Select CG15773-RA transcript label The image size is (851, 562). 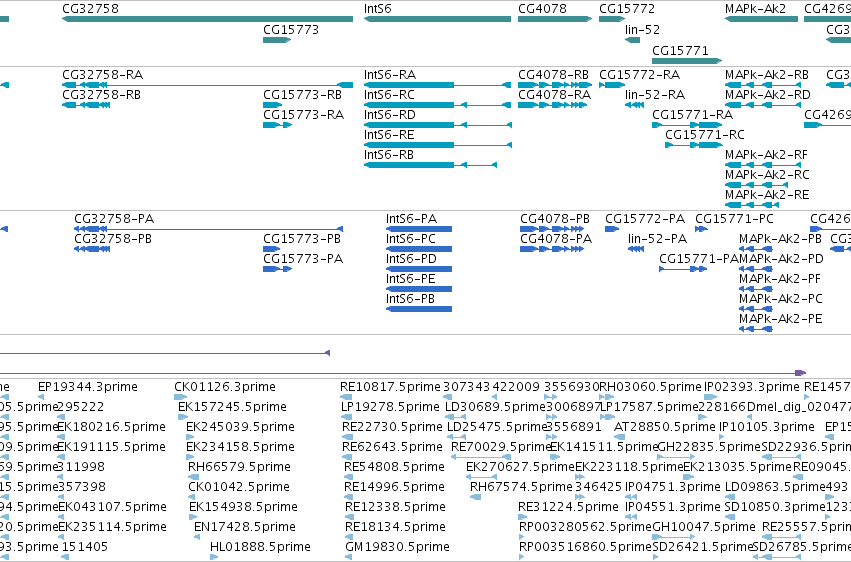(303, 115)
